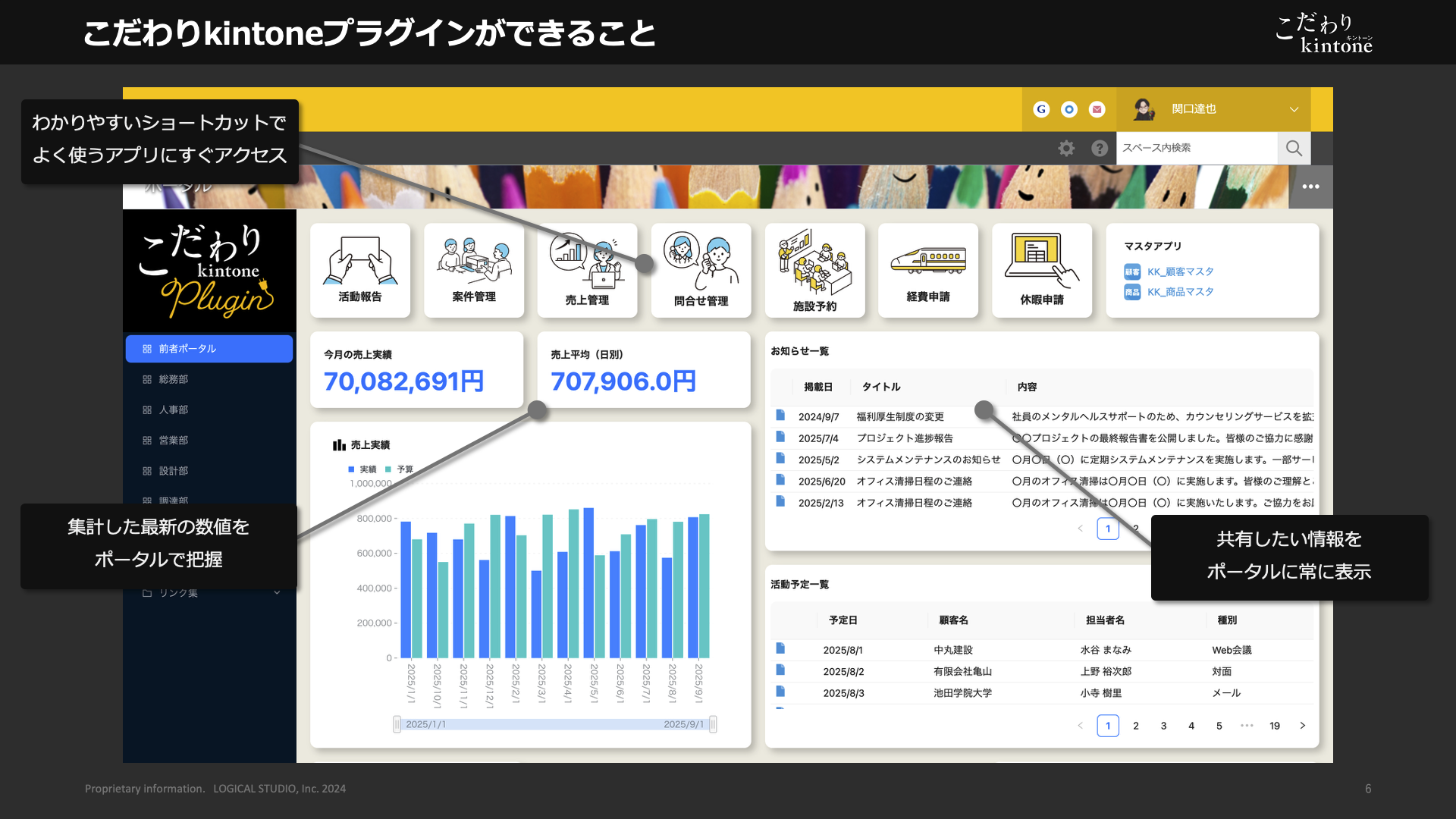Click left handle of chart date range slider
This screenshot has width=1456, height=819.
tap(397, 724)
